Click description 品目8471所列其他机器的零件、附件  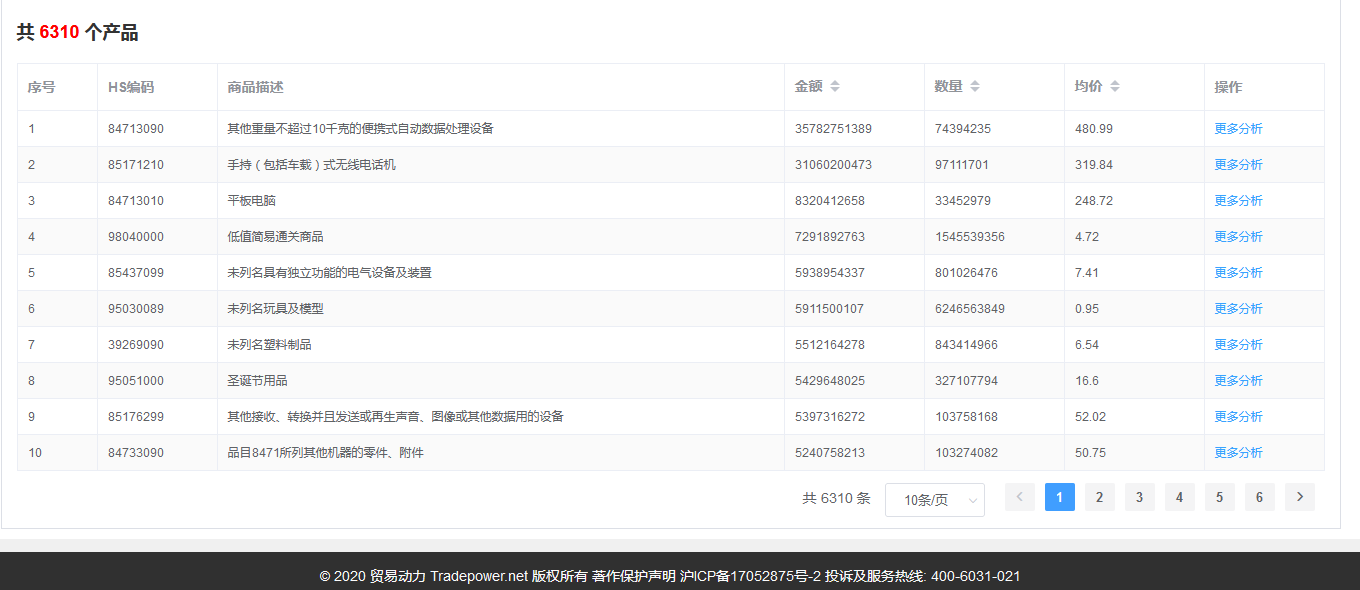325,453
